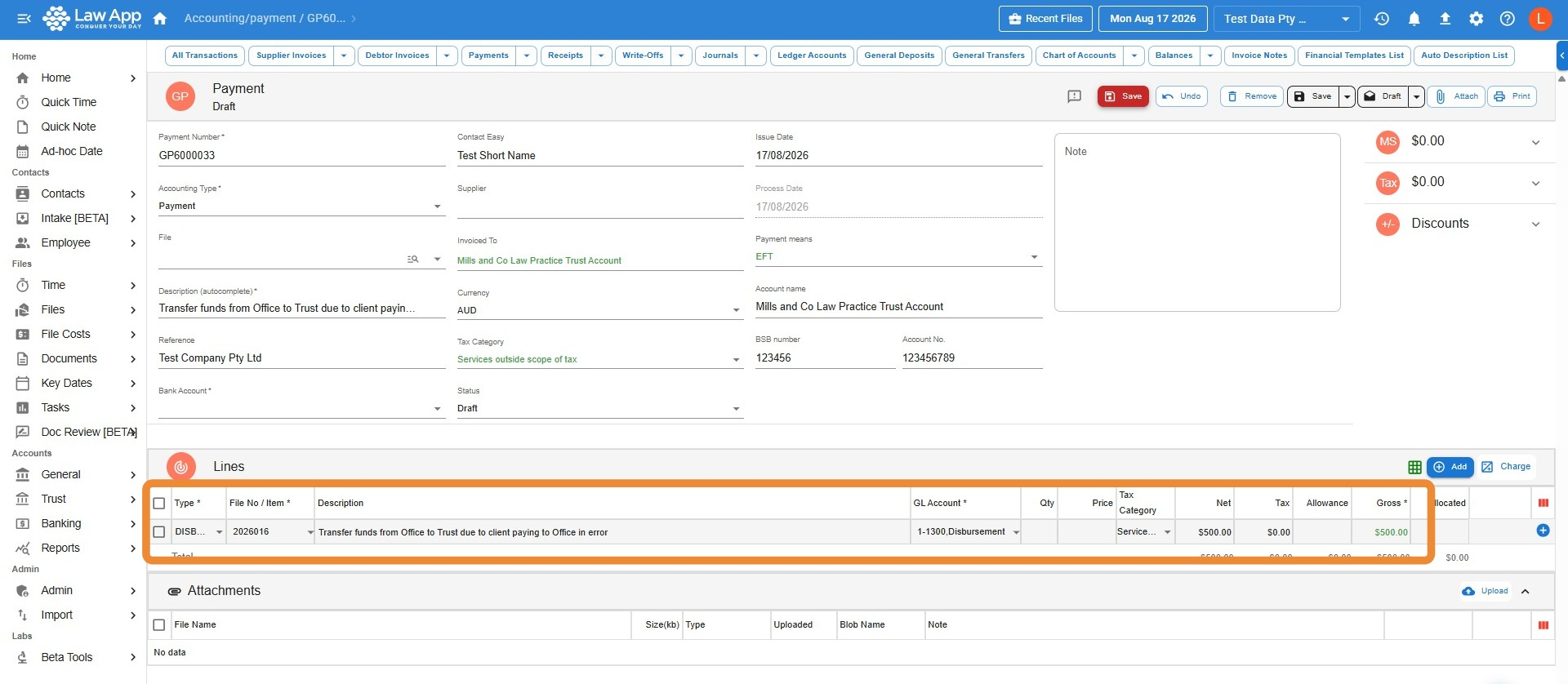Image resolution: width=1568 pixels, height=684 pixels.
Task: Click red columns icon in Lines header
Action: (x=1543, y=503)
